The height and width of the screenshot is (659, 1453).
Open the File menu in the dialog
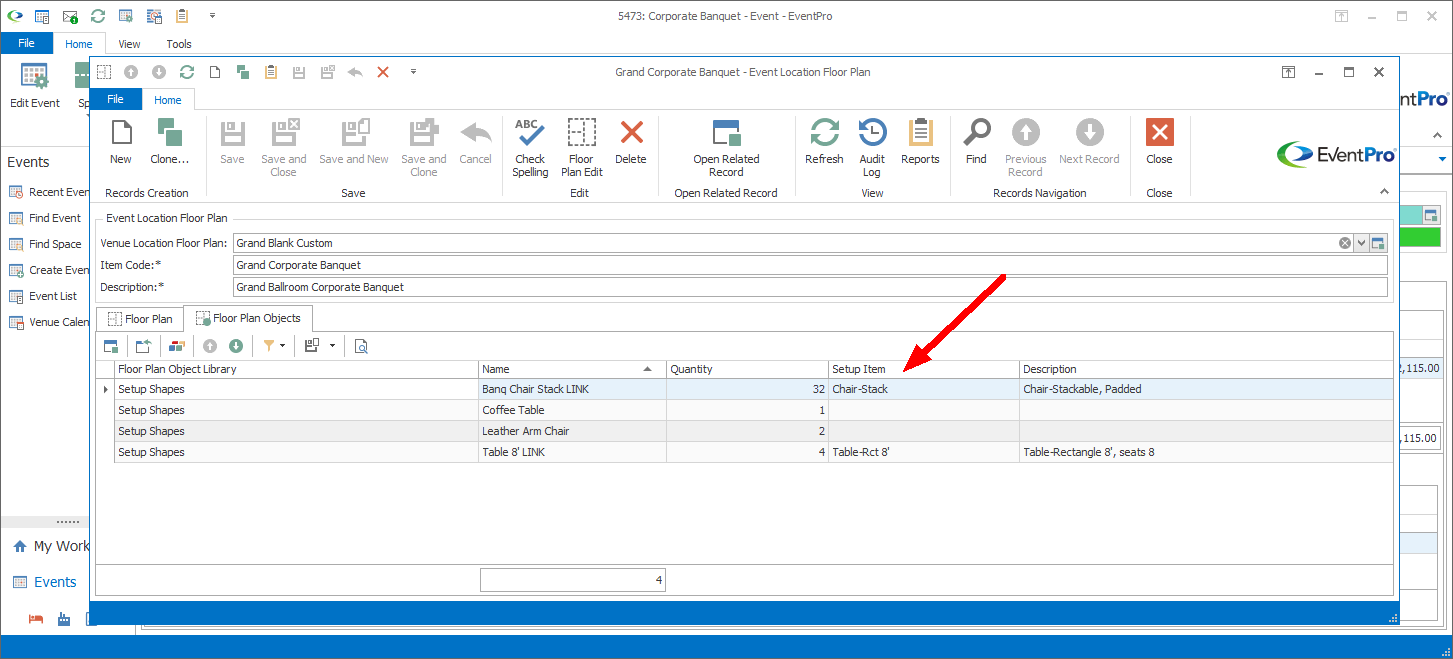click(x=116, y=99)
